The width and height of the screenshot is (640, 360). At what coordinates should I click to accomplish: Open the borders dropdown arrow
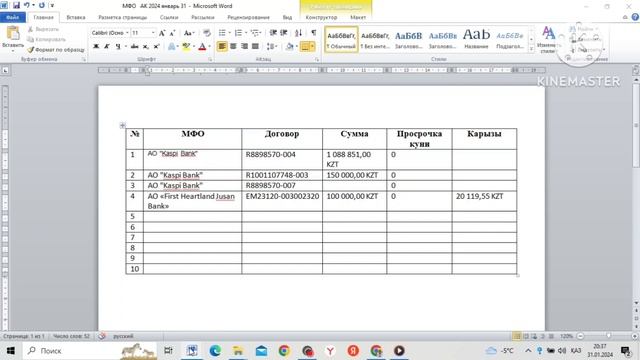[x=312, y=47]
